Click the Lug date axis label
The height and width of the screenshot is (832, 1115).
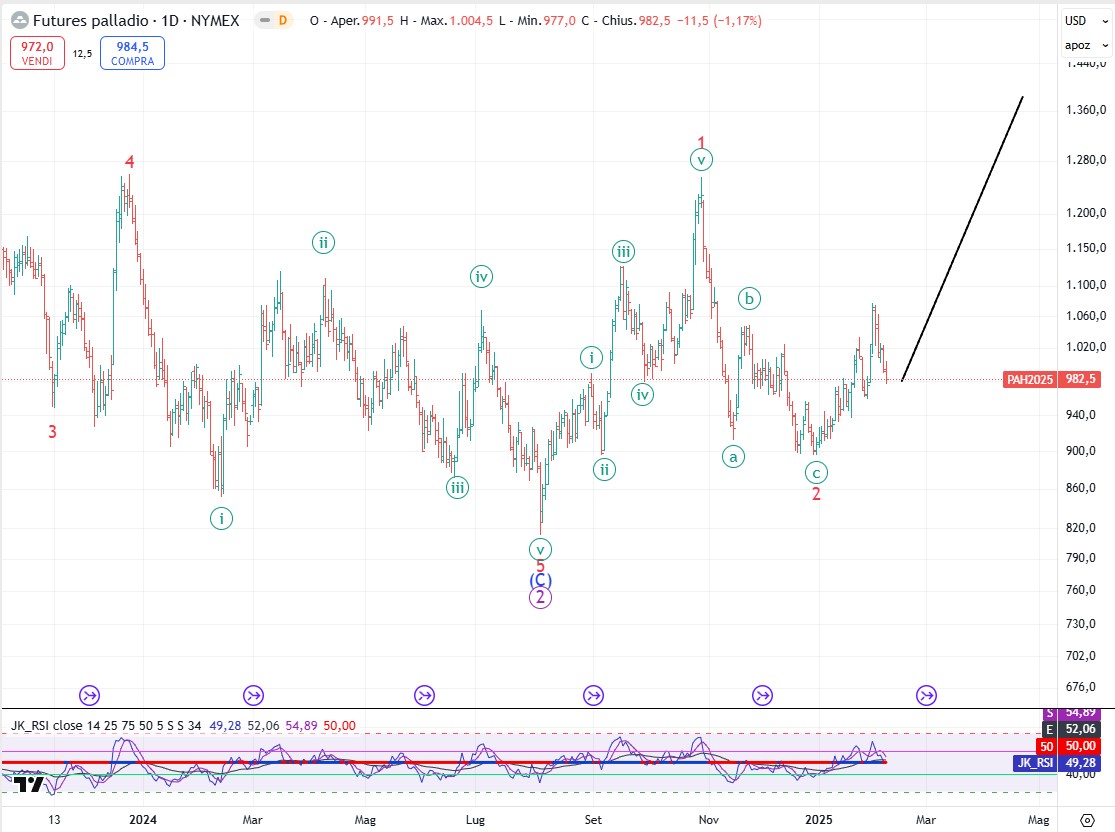click(x=475, y=820)
